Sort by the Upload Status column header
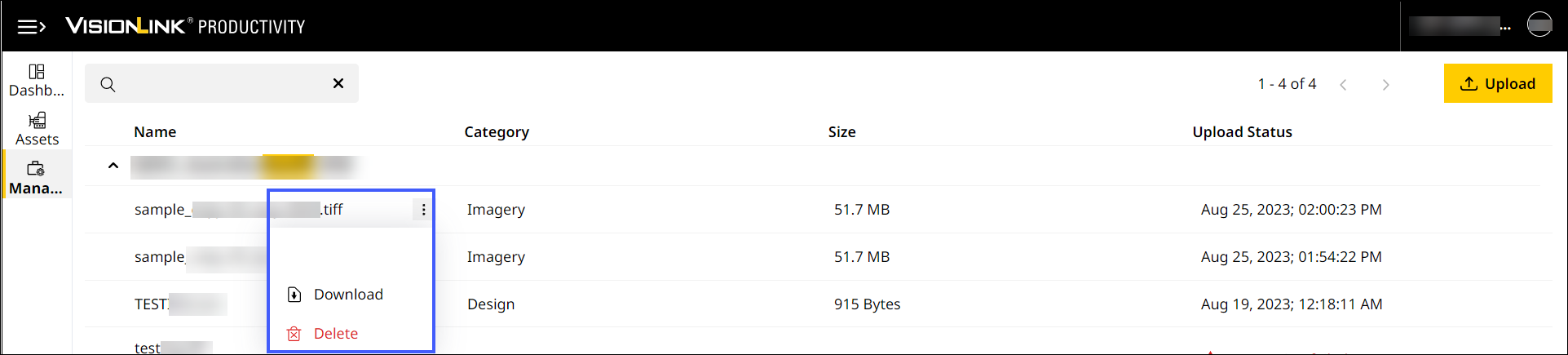1568x355 pixels. 1242,132
